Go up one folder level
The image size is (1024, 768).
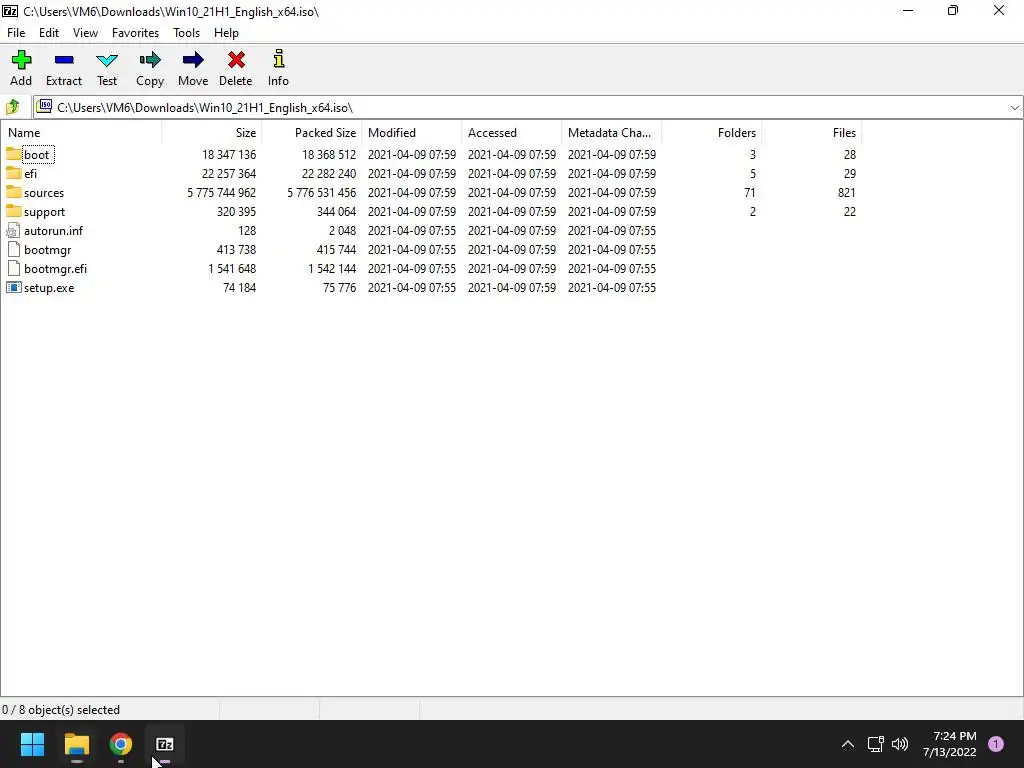(12, 107)
